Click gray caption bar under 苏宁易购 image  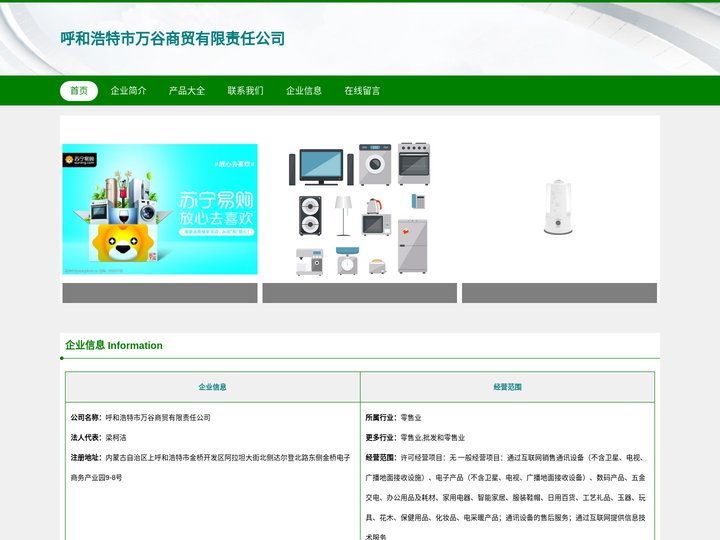[160, 293]
